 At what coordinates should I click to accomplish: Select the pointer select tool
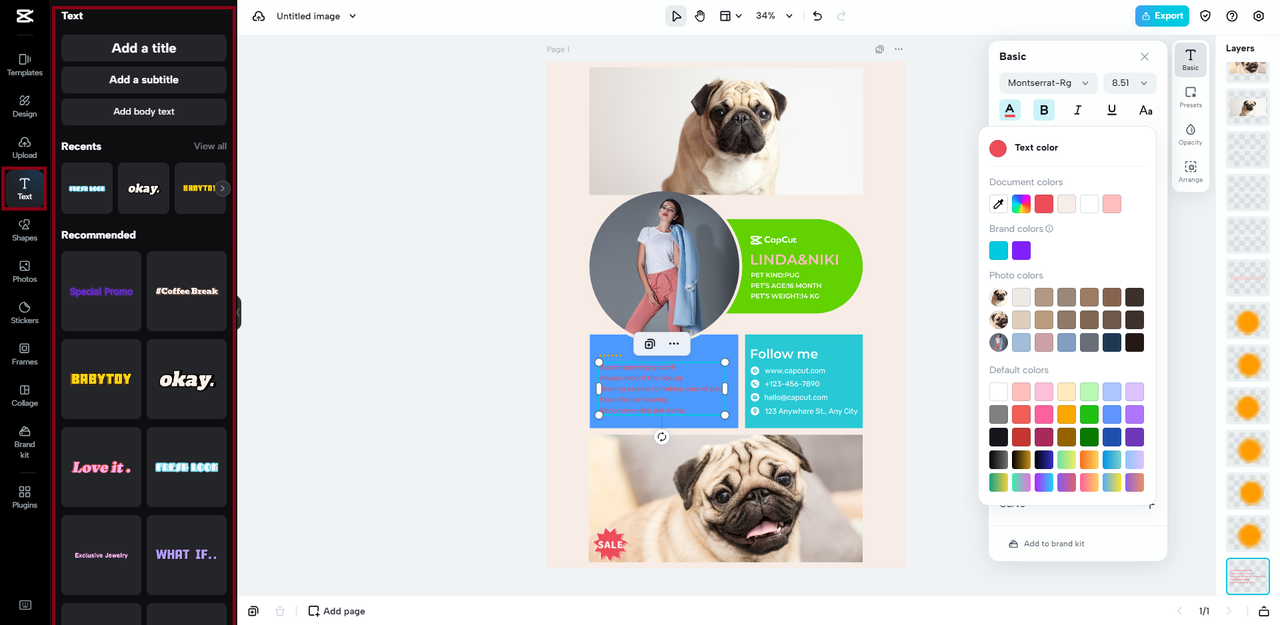676,16
